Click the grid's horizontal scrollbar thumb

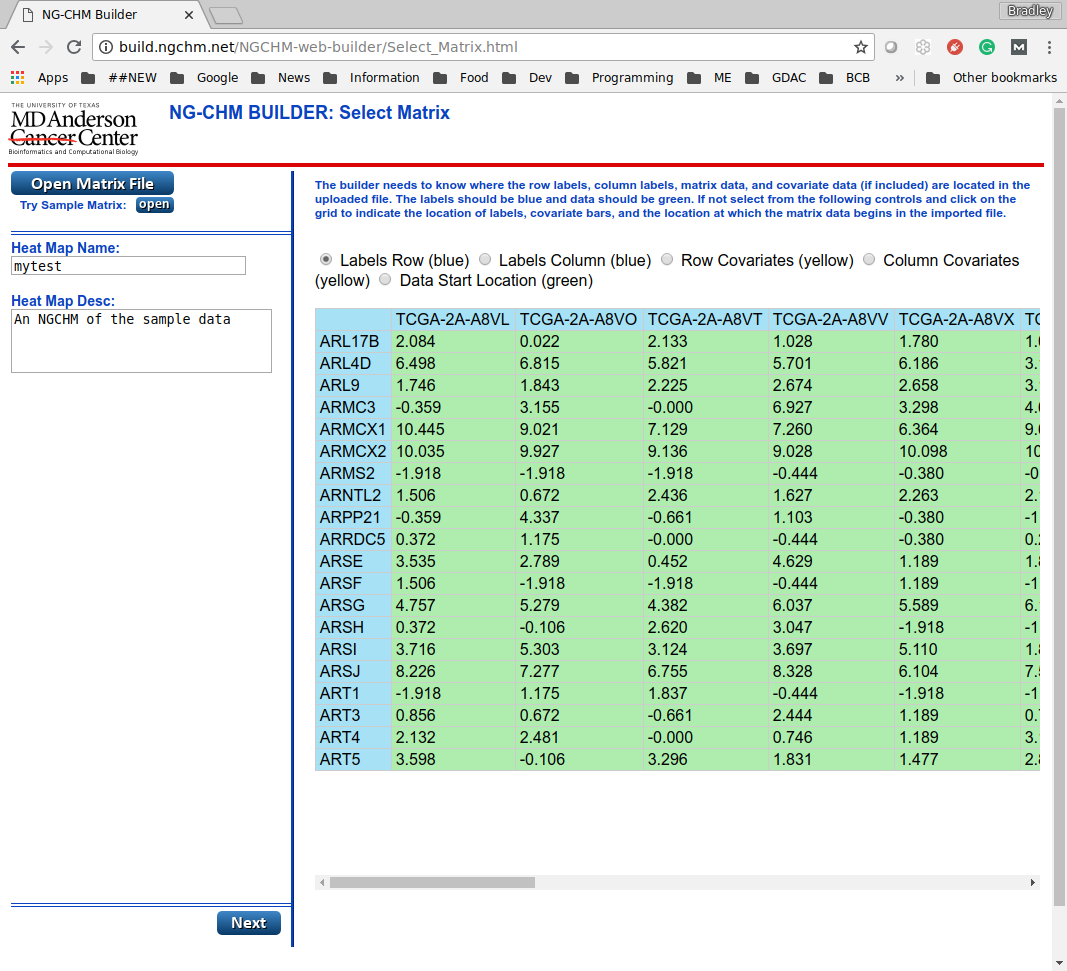click(432, 883)
